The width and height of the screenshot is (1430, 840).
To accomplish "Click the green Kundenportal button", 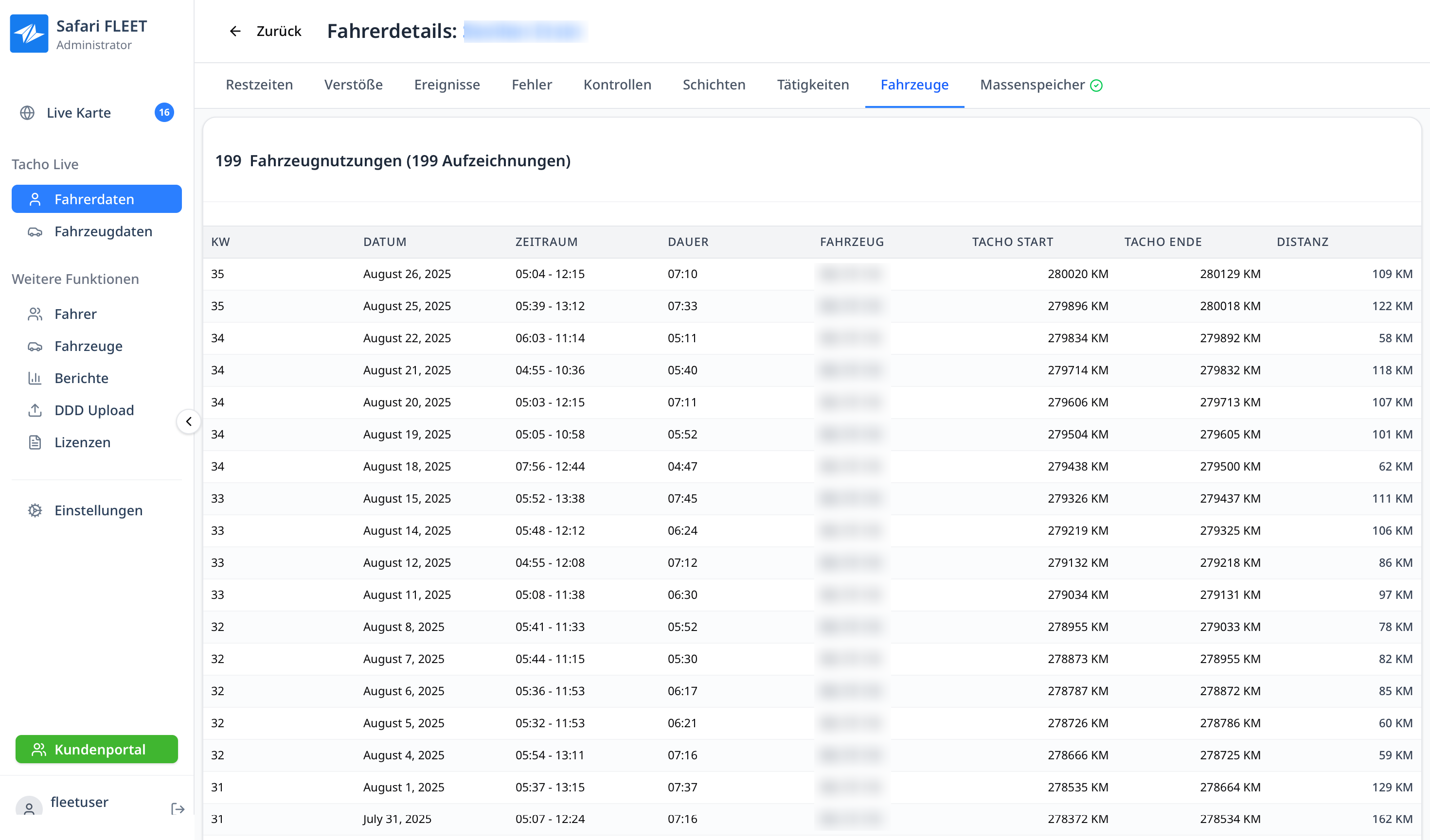I will point(96,749).
